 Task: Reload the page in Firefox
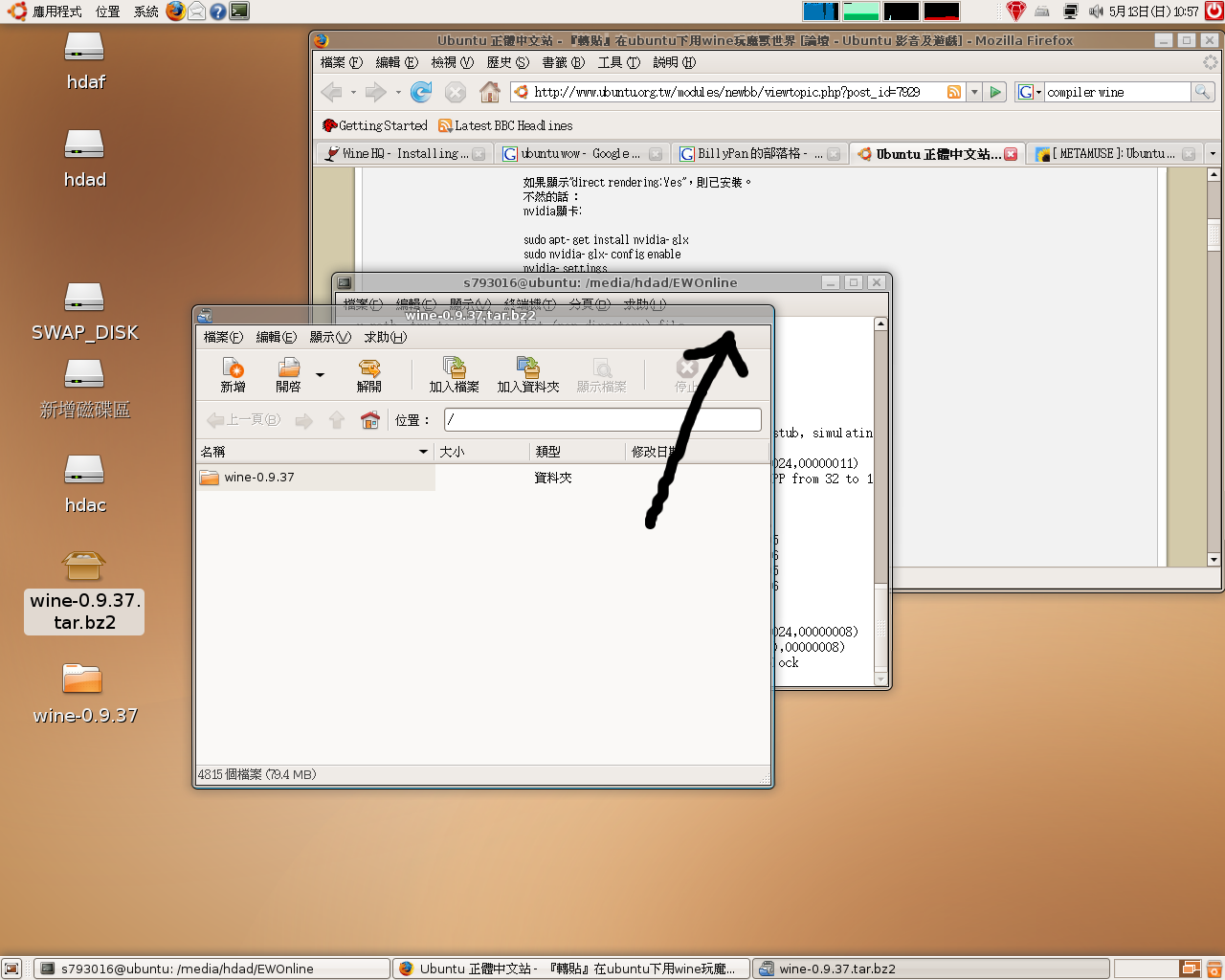421,92
